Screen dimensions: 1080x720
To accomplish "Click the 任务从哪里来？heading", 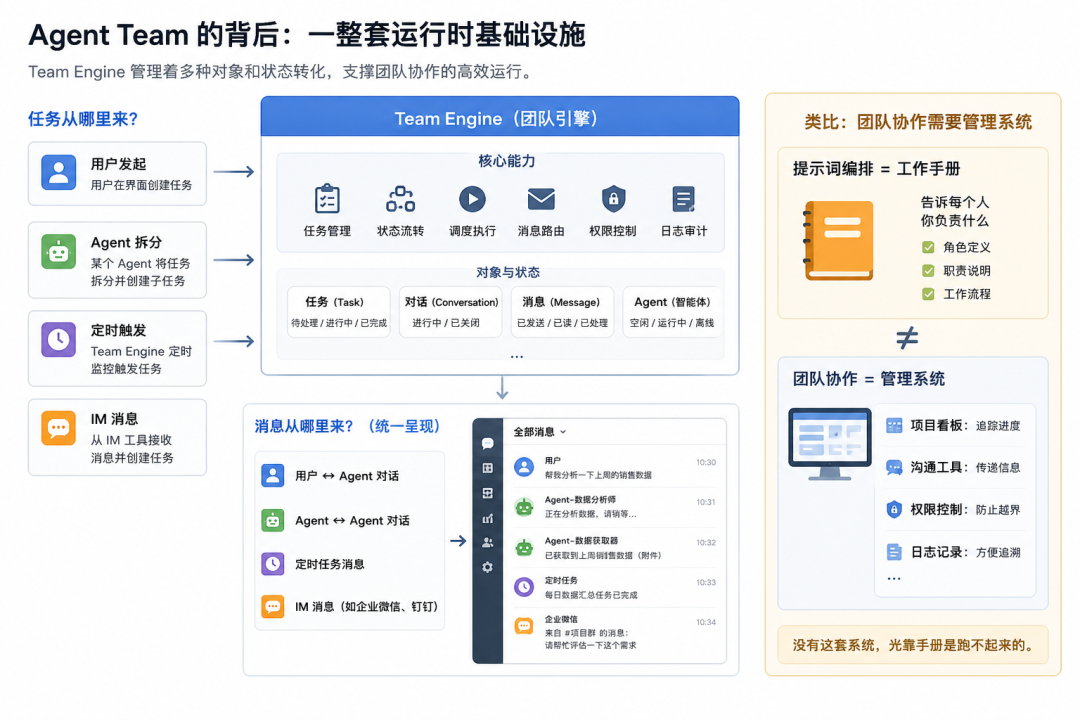I will pos(83,119).
